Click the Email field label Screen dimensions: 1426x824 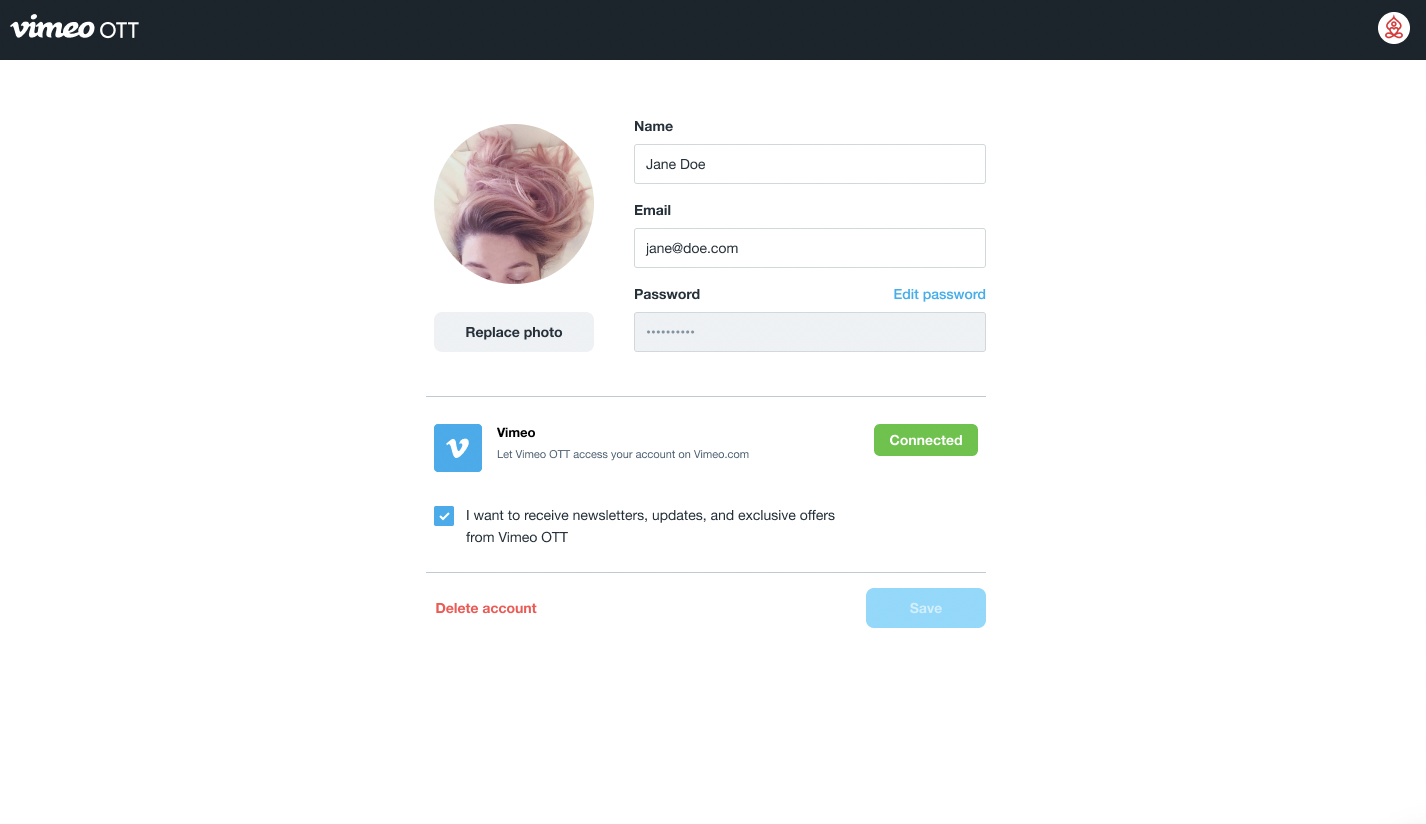(x=652, y=210)
